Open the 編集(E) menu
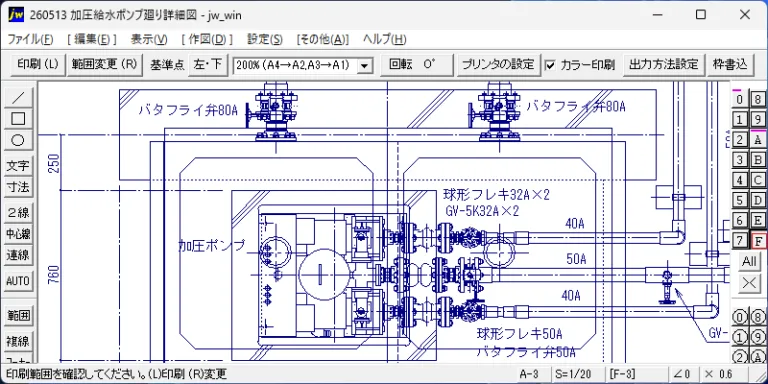 (92, 39)
